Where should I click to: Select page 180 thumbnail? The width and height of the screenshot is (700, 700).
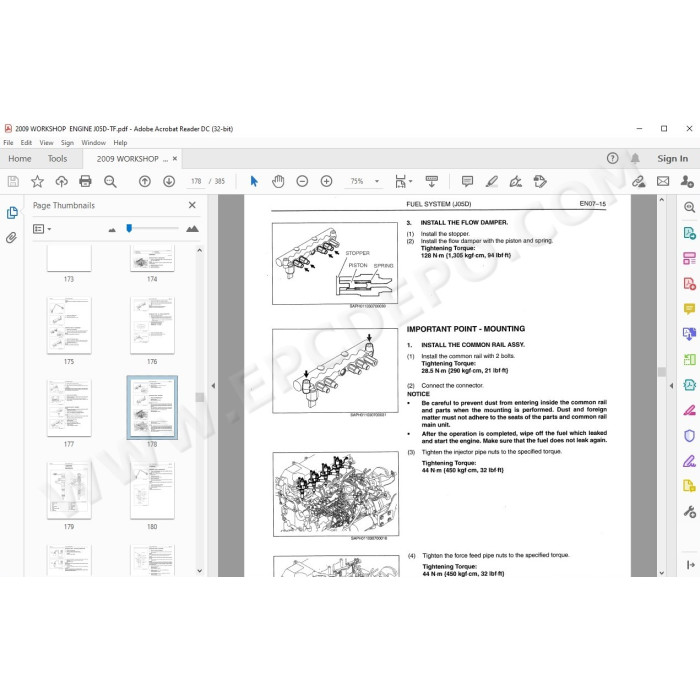click(152, 491)
